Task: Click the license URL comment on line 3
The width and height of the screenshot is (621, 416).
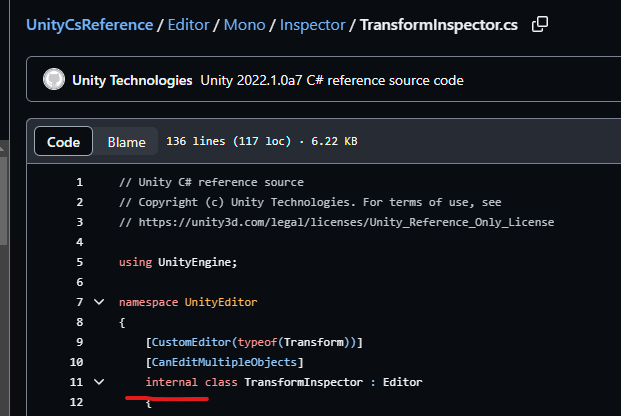Action: [x=336, y=222]
